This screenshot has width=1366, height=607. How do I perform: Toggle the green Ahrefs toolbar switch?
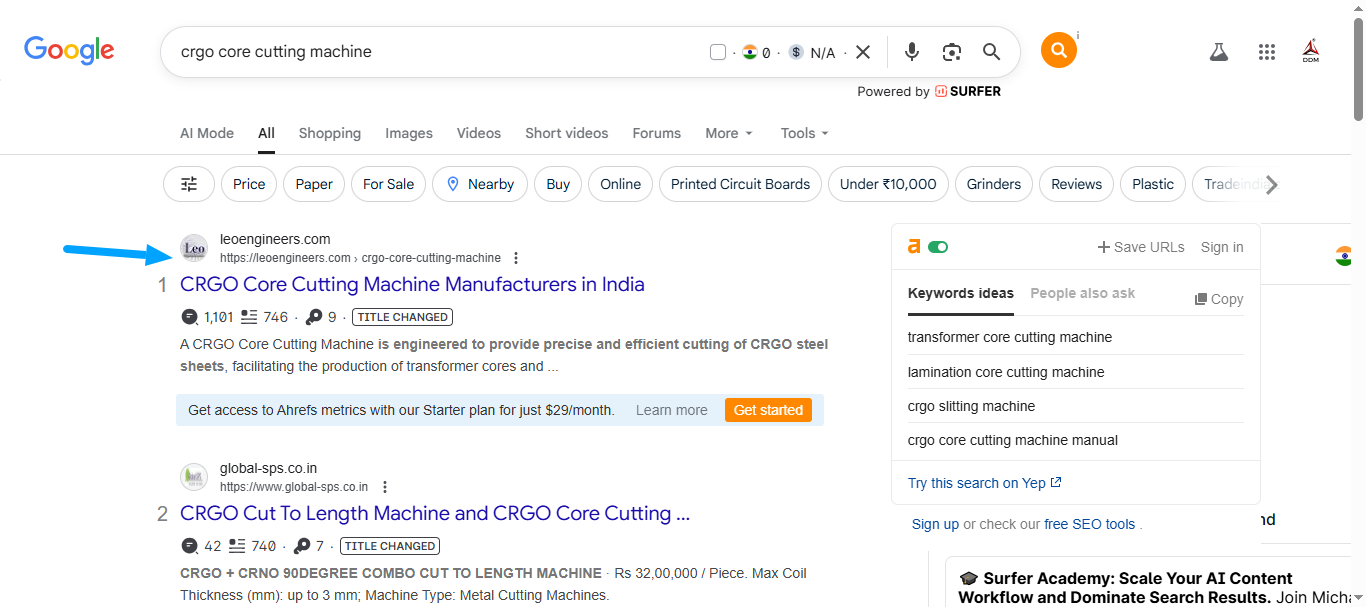[x=938, y=247]
